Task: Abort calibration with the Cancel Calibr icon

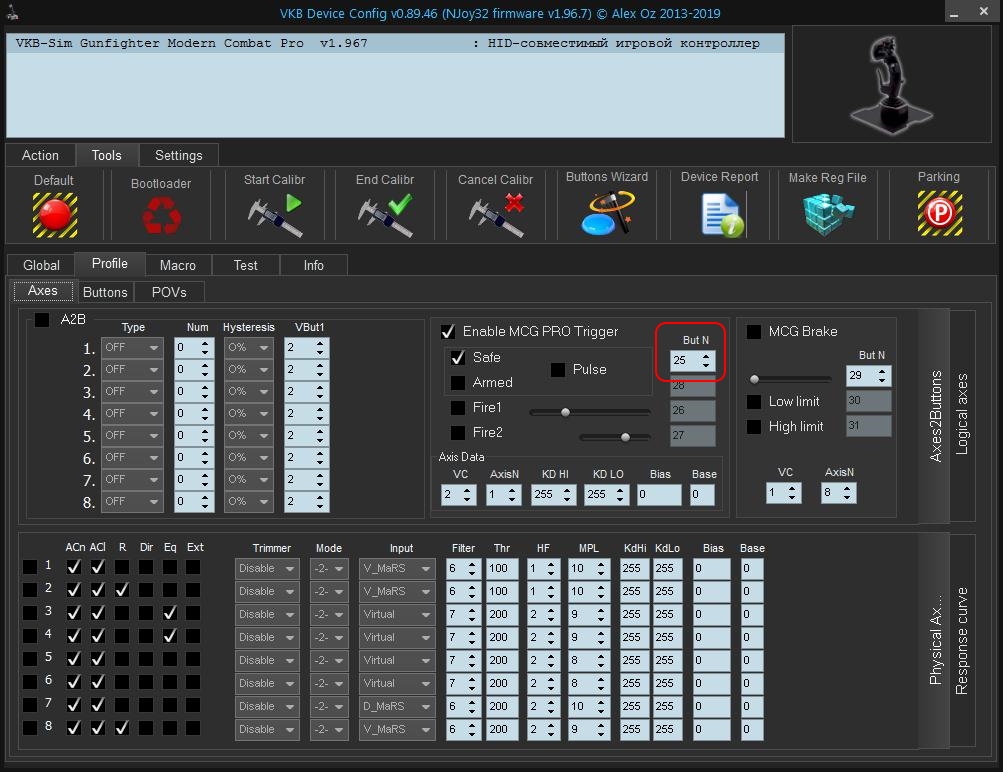Action: [496, 216]
